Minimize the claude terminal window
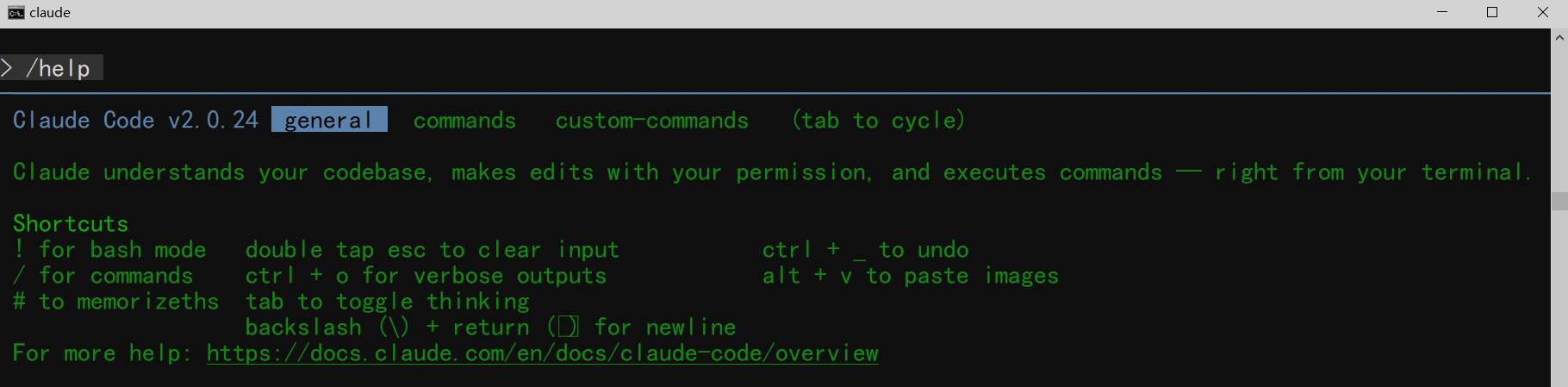The image size is (1568, 387). (1443, 12)
